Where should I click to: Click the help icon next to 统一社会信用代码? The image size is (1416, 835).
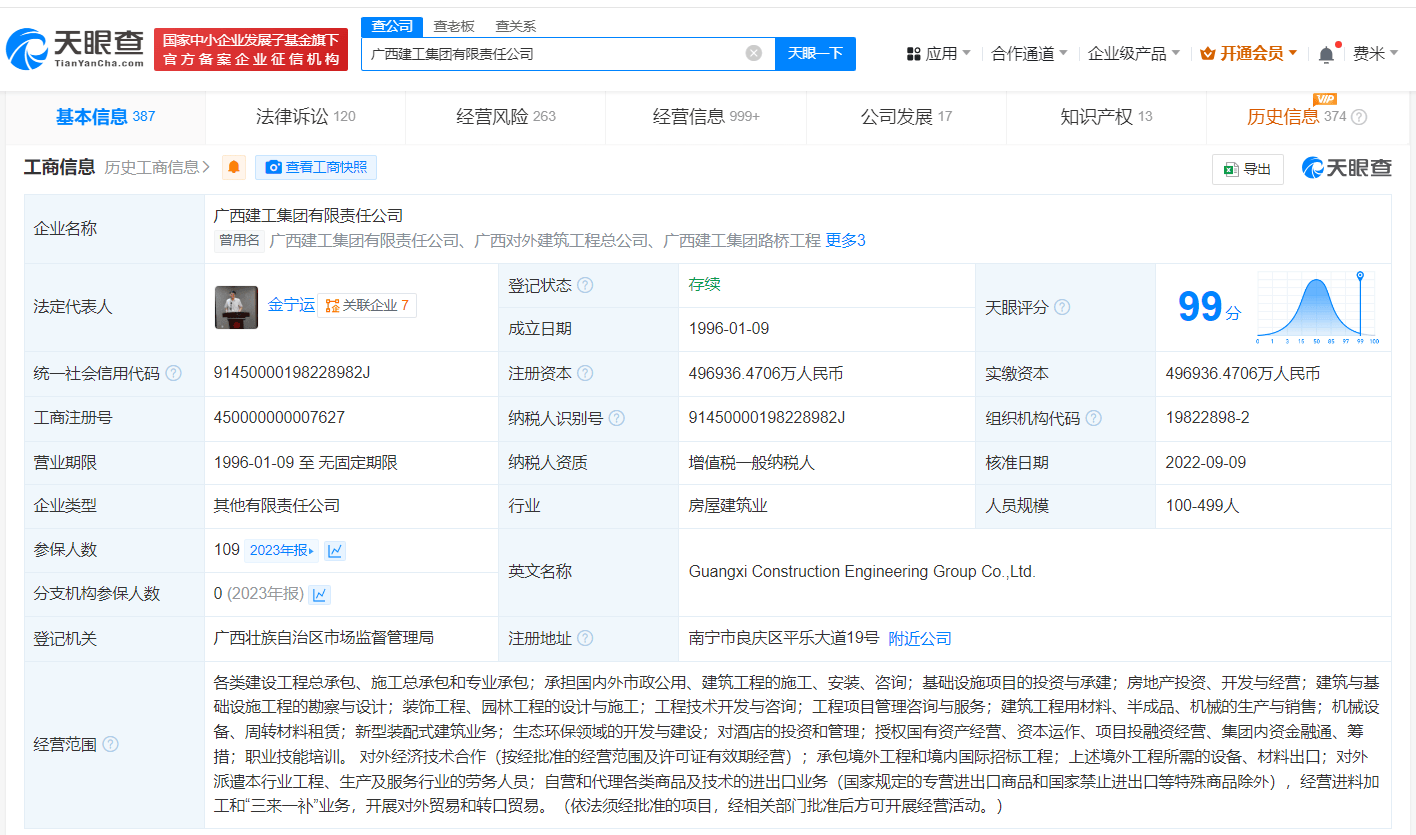tap(174, 373)
